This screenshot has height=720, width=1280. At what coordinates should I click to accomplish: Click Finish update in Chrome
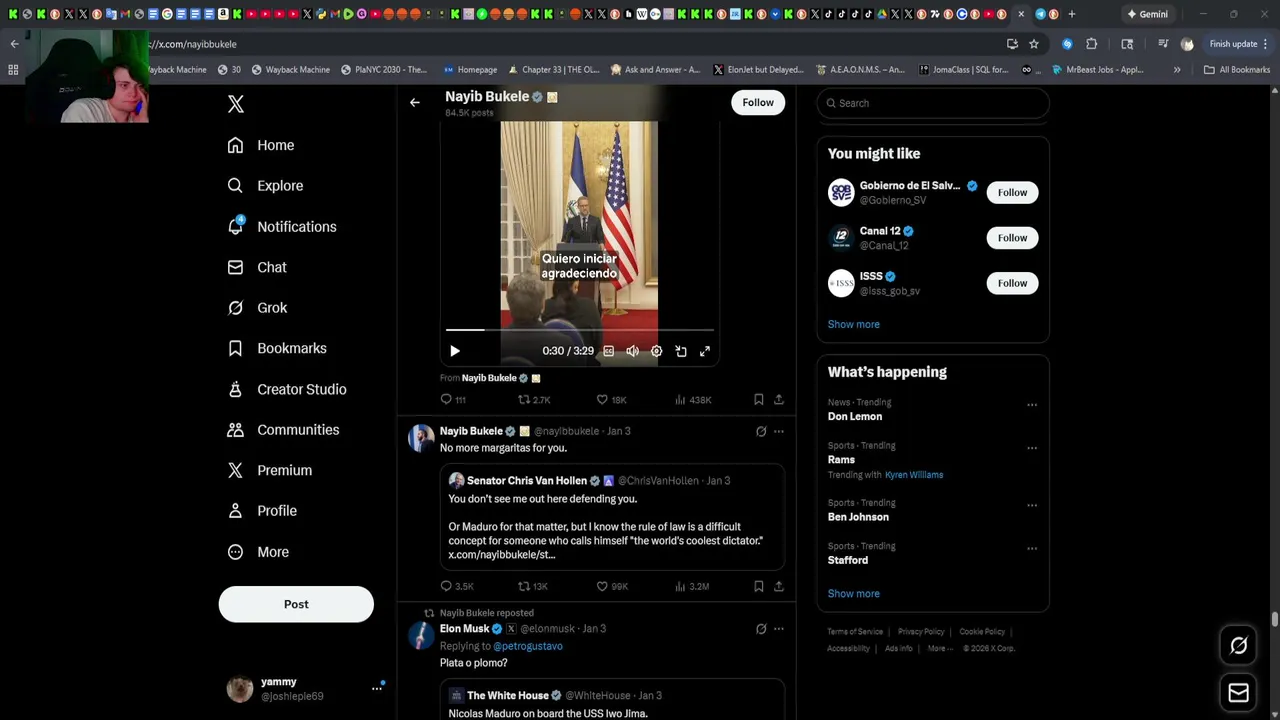[1238, 44]
